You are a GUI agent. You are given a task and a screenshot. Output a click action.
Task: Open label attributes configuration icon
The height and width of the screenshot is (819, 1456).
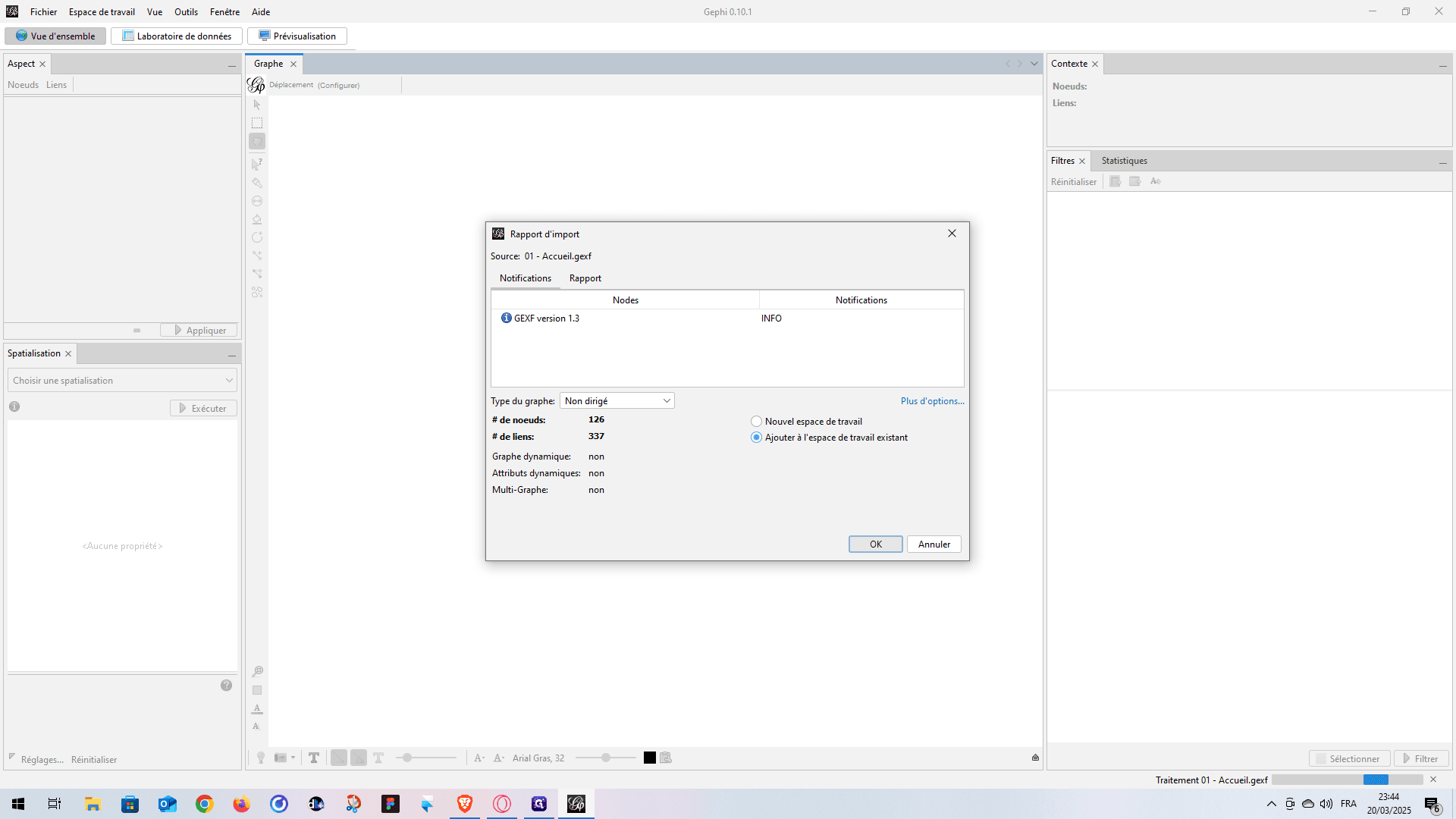[x=666, y=758]
